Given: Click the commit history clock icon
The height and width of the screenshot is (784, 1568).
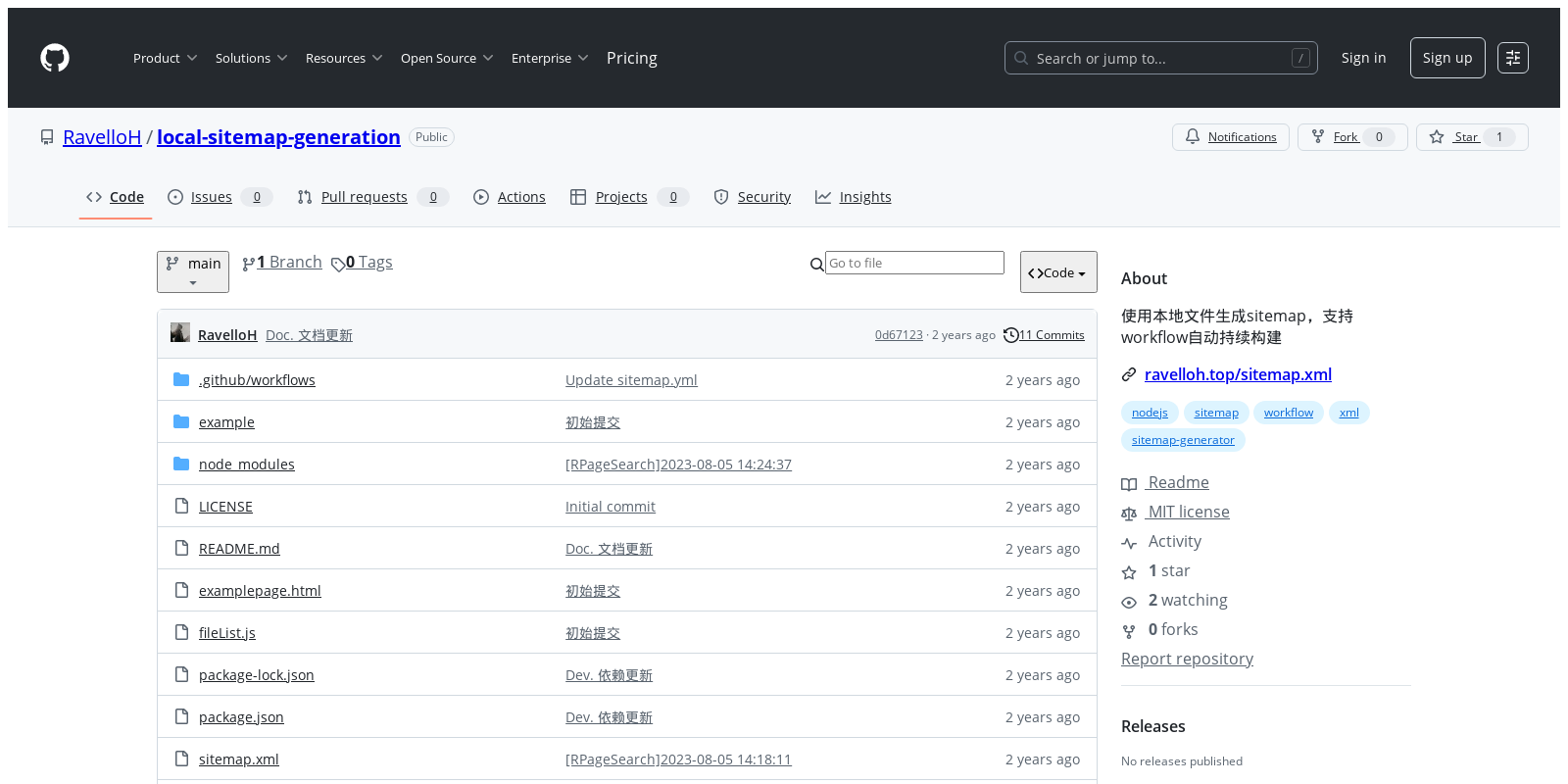Looking at the screenshot, I should (1011, 335).
